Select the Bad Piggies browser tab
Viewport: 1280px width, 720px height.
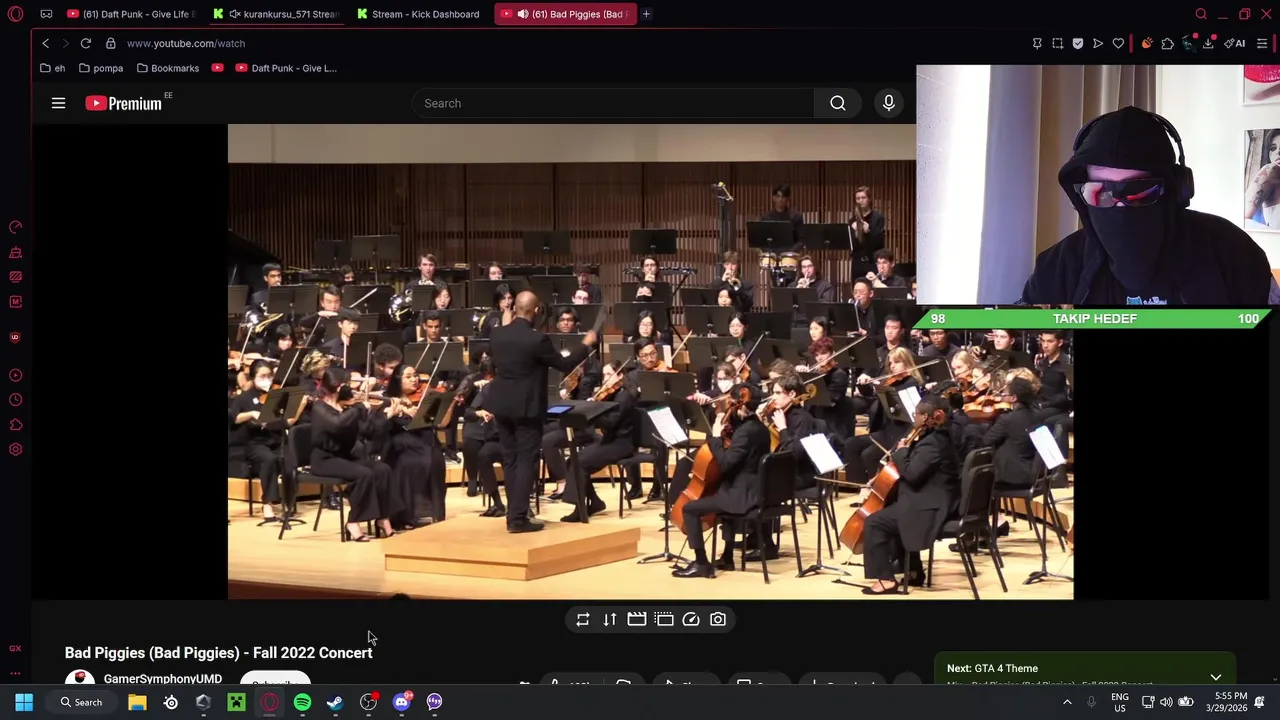(565, 14)
